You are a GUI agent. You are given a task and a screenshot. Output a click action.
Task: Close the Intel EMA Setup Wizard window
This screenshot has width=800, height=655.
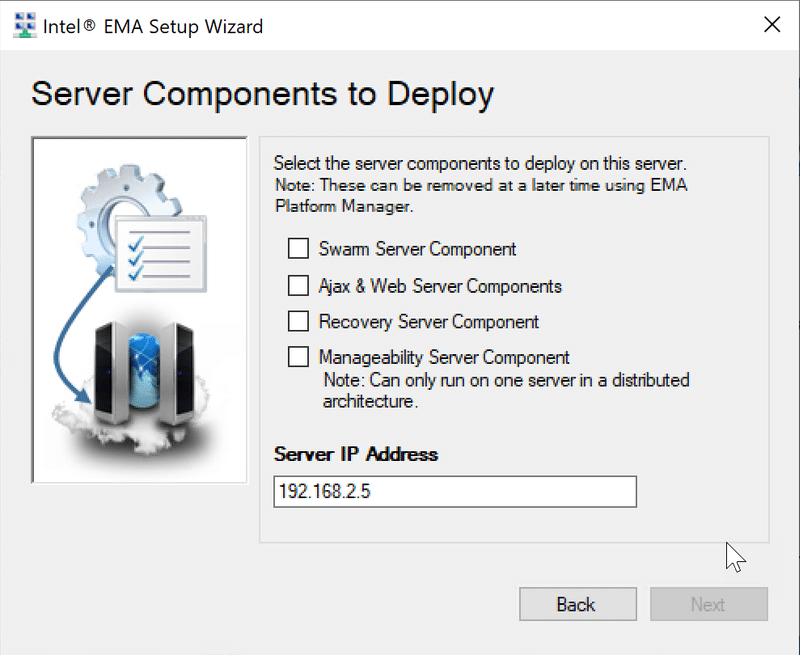(772, 24)
